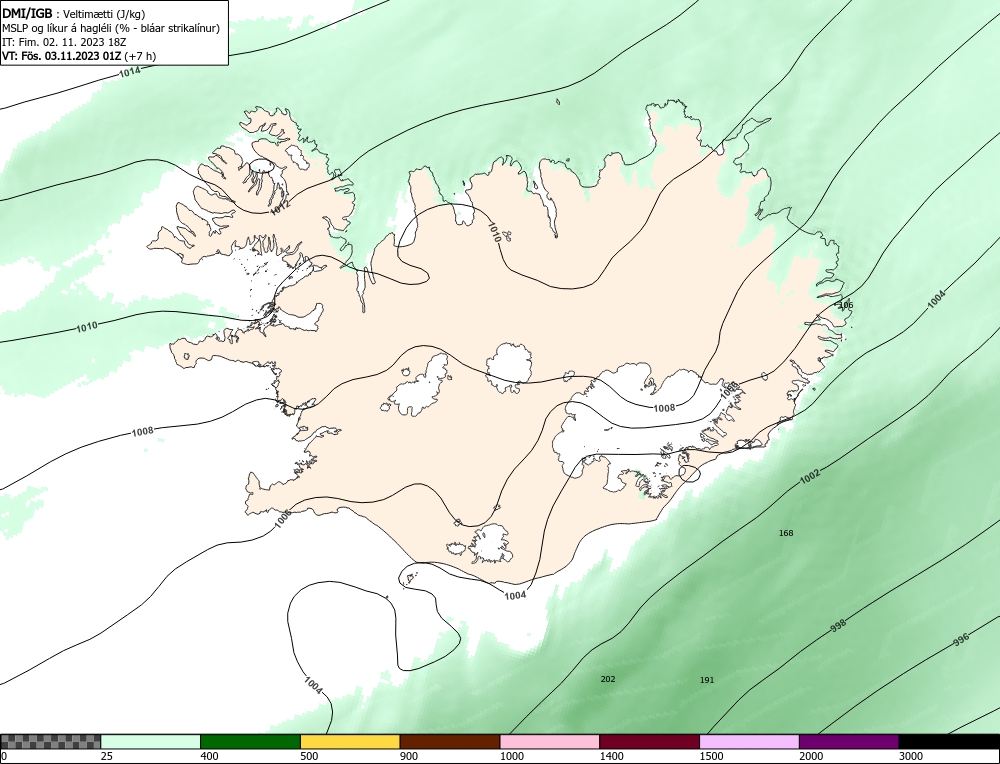Select the light green 25–400 legend swatch
This screenshot has height=764, width=1000.
point(151,741)
